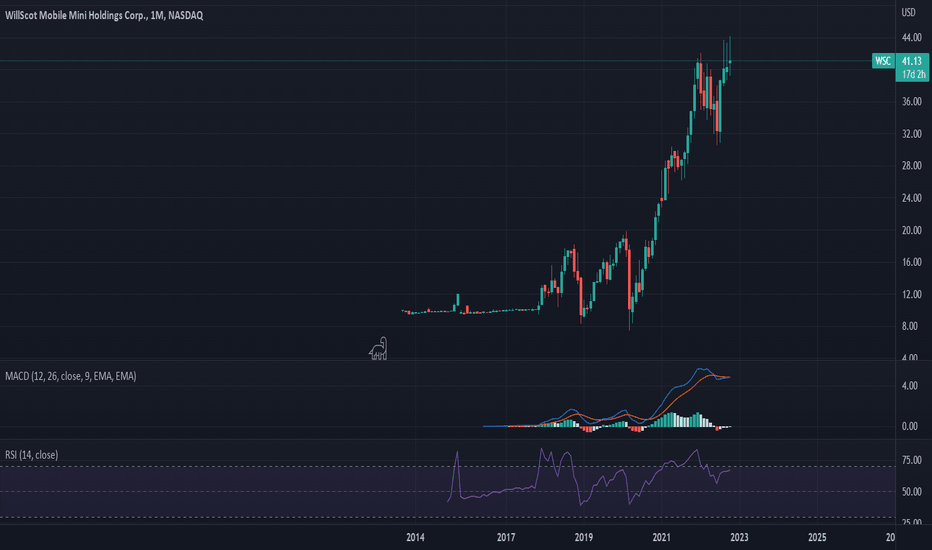The image size is (932, 550).
Task: Click the 8.00 price scale label
Action: pyautogui.click(x=909, y=326)
